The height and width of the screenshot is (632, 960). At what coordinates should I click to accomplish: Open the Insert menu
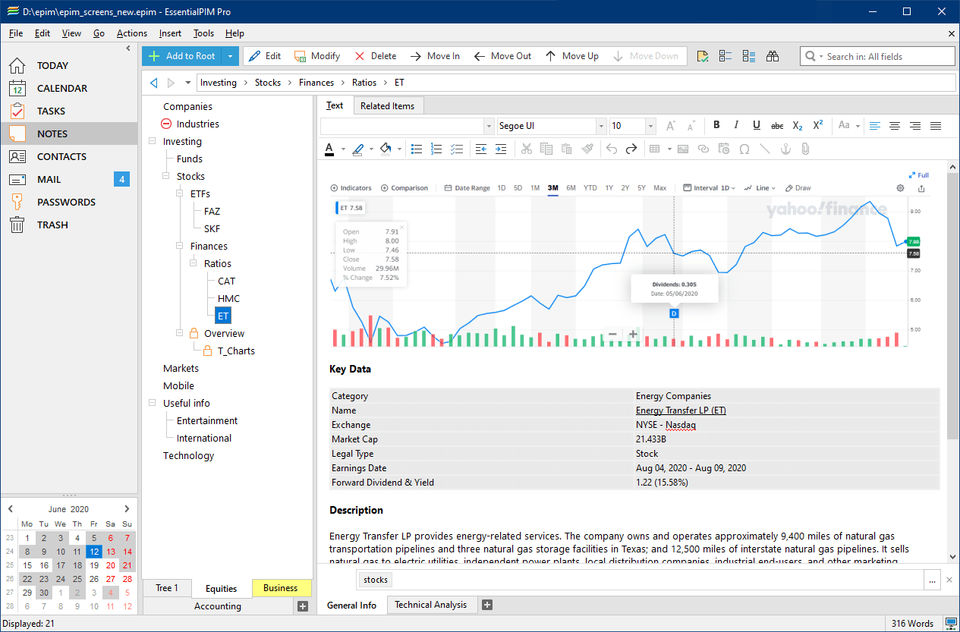click(x=170, y=33)
